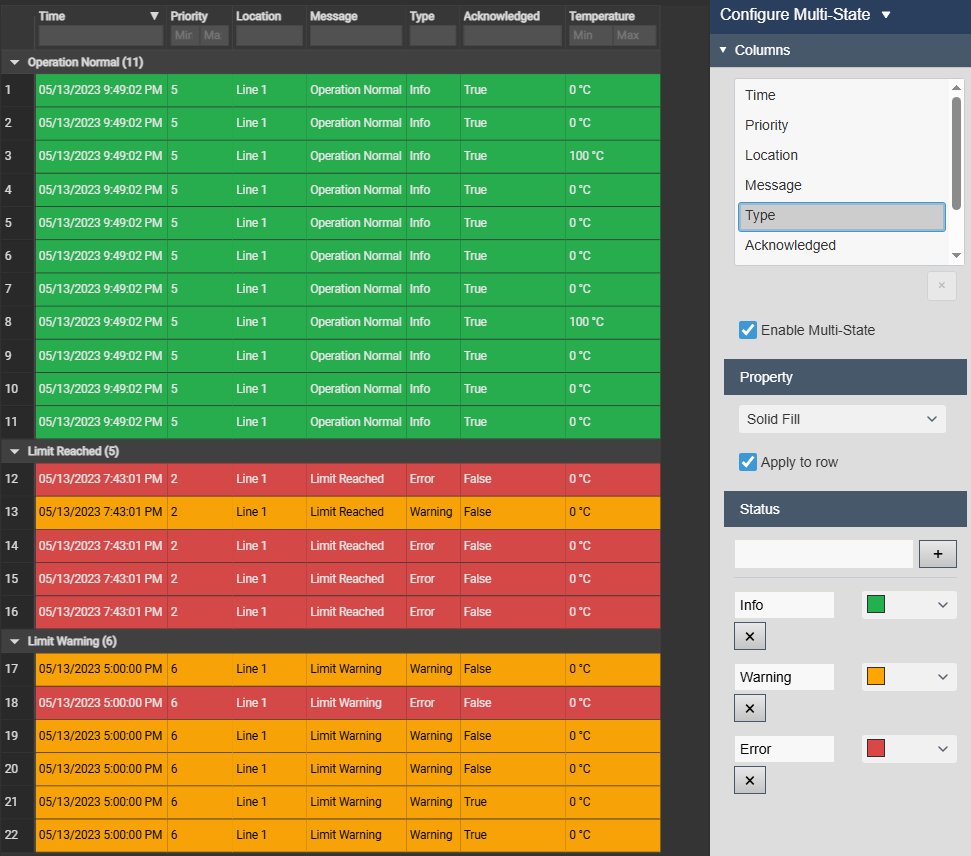This screenshot has height=856, width=971.
Task: Remove the Error status entry
Action: (x=749, y=780)
